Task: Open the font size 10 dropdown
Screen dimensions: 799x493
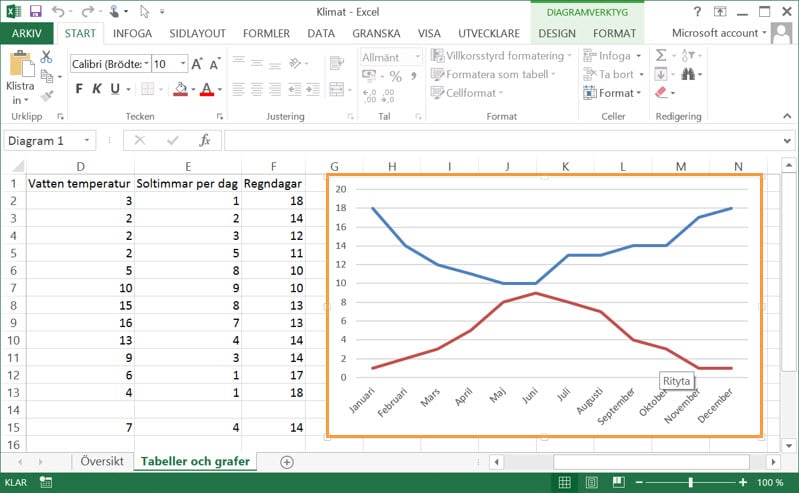Action: click(x=182, y=64)
